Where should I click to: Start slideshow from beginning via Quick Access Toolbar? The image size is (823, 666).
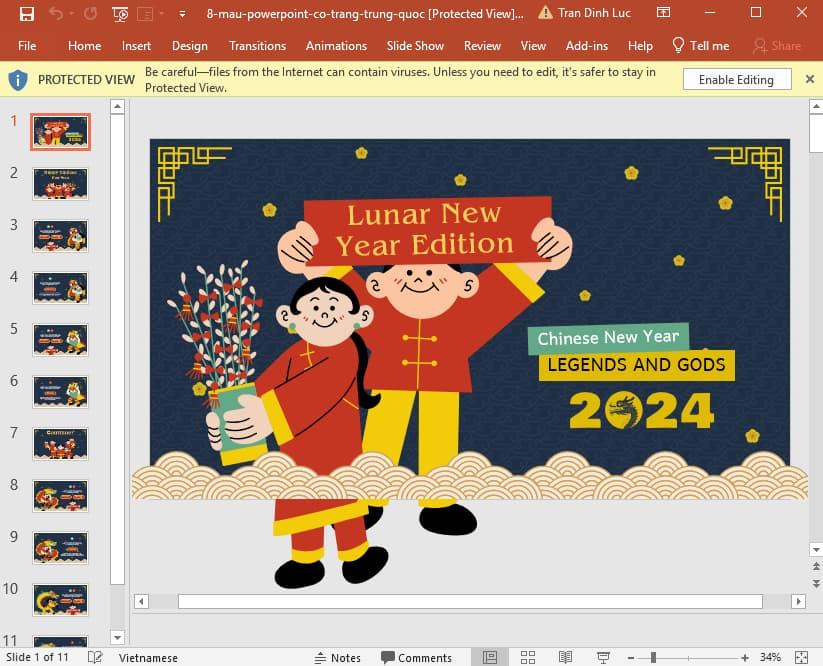[119, 14]
